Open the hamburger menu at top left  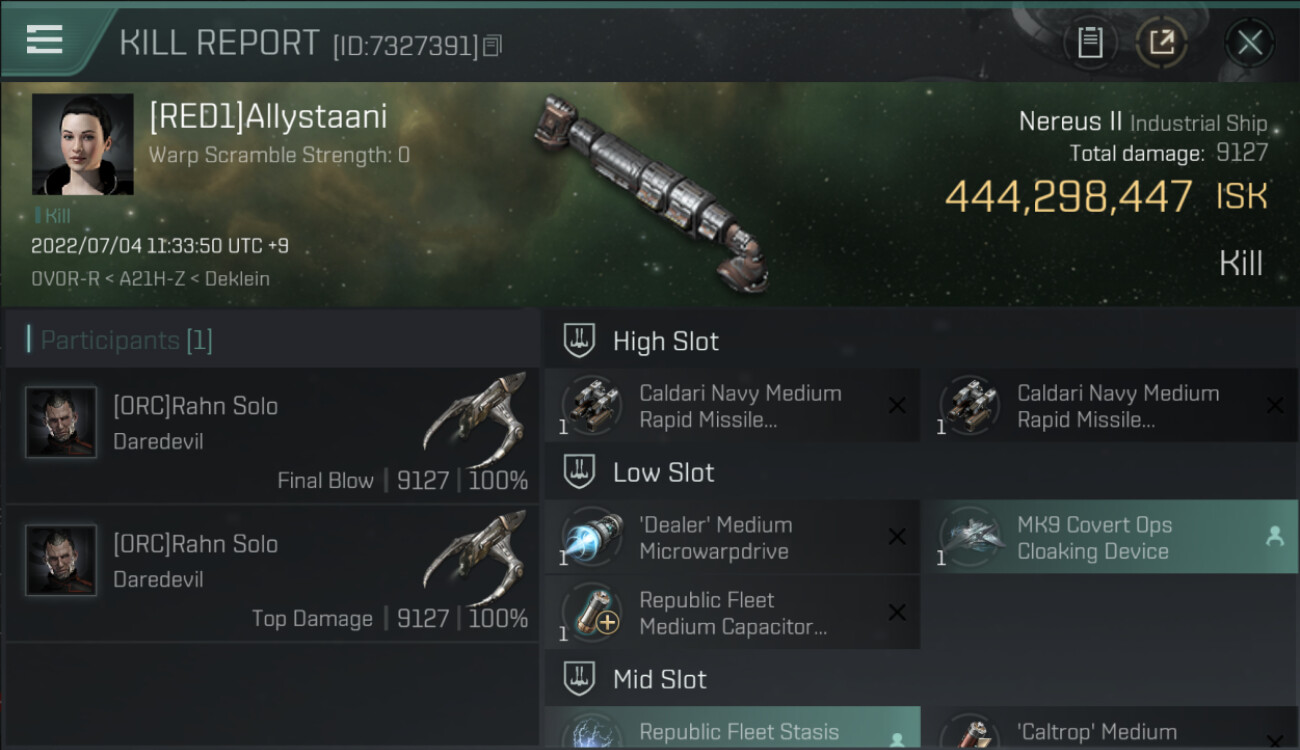pyautogui.click(x=44, y=40)
